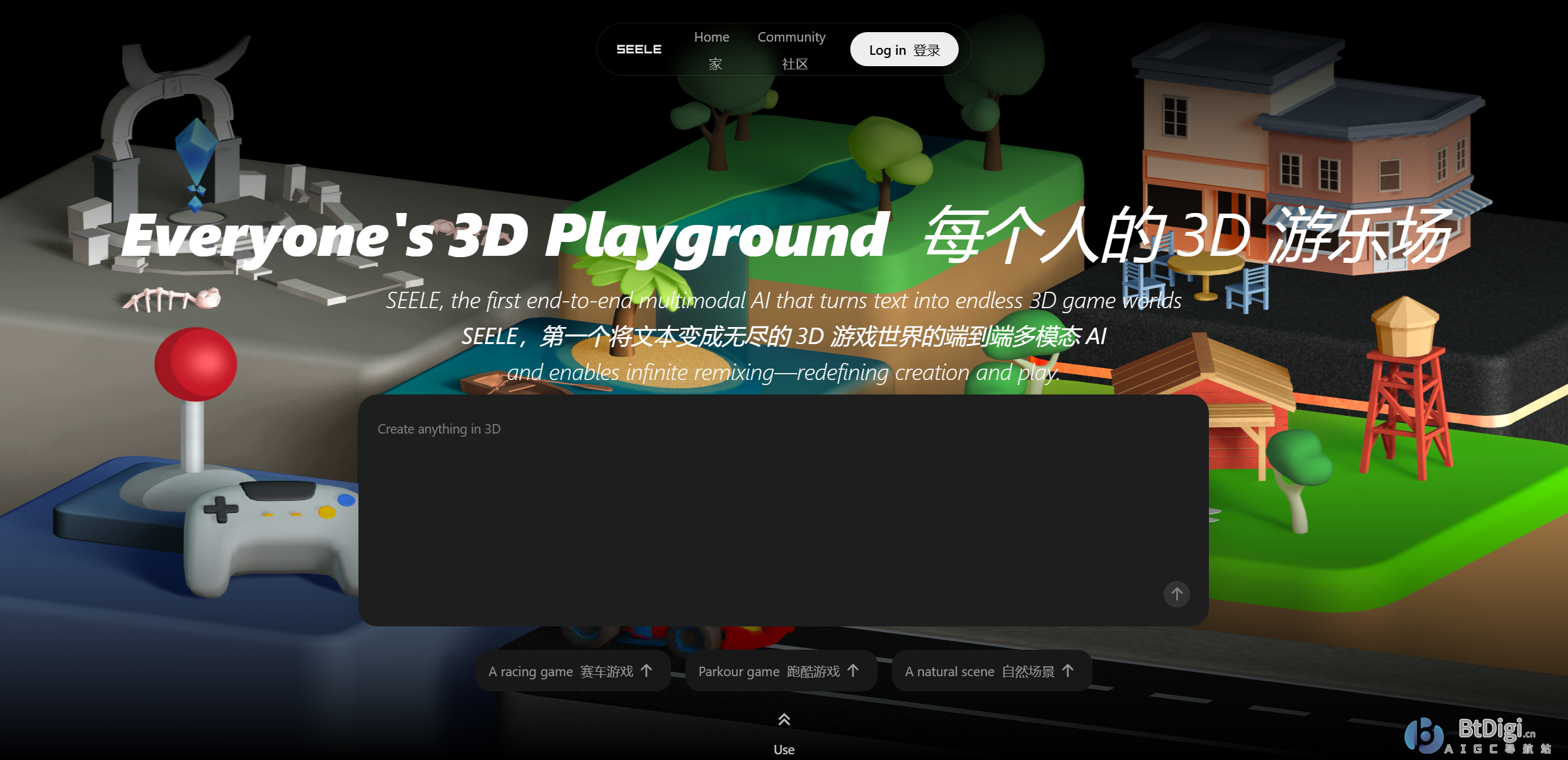The height and width of the screenshot is (760, 1568).
Task: Click the BtDigi circular logo icon
Action: 1424,735
